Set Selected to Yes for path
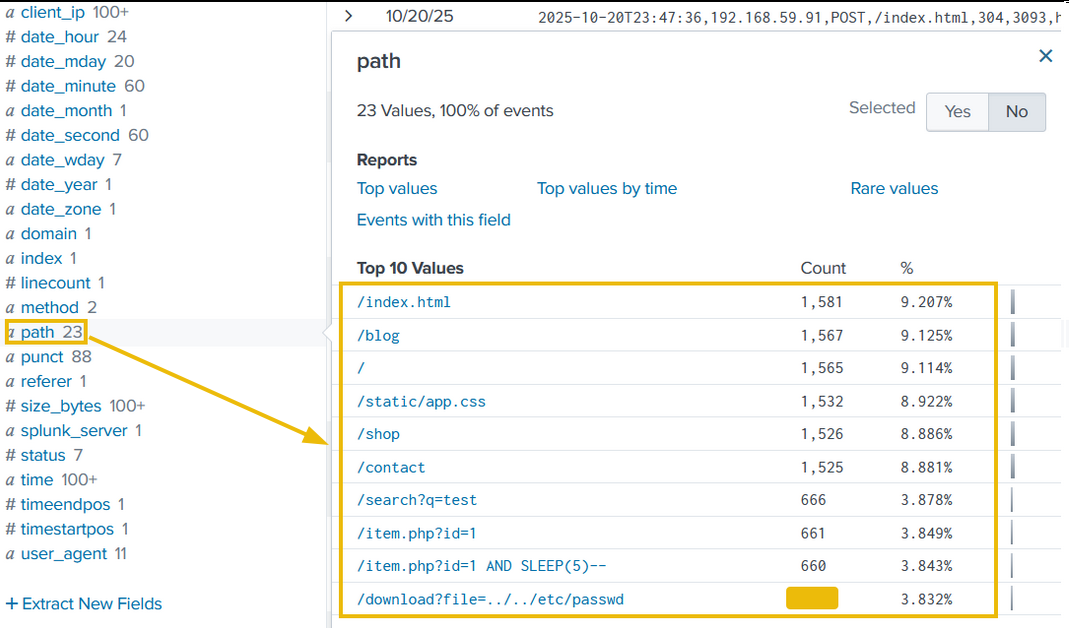Viewport: 1069px width, 628px height. tap(957, 112)
